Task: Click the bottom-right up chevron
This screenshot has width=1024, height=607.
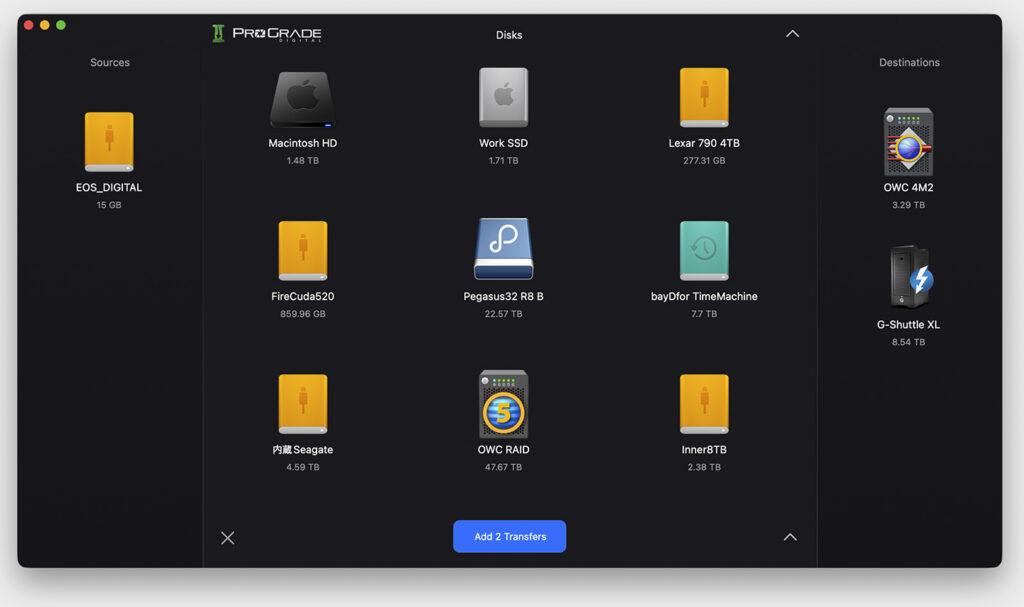Action: [790, 537]
